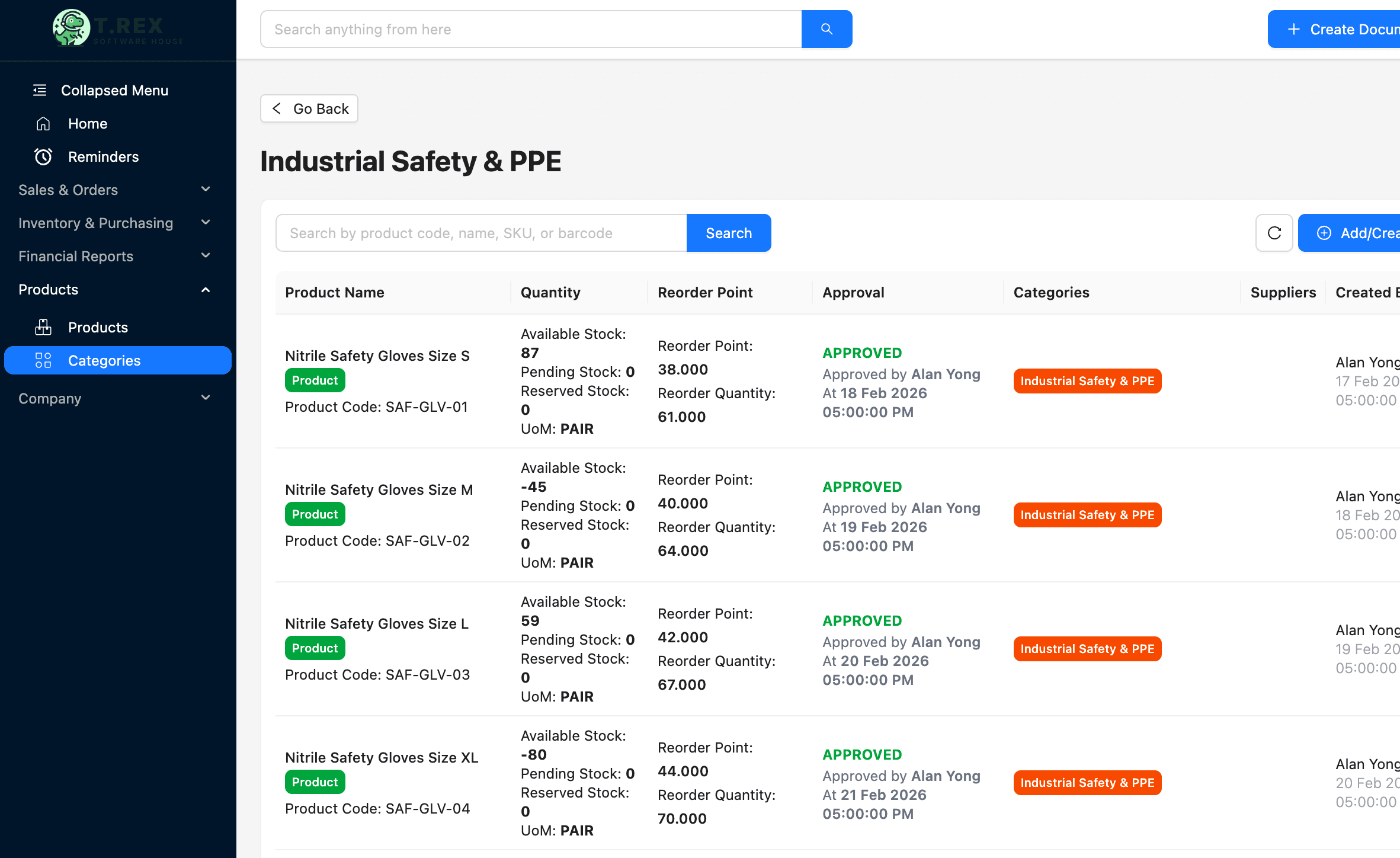Click the Categories grid icon

(x=43, y=360)
